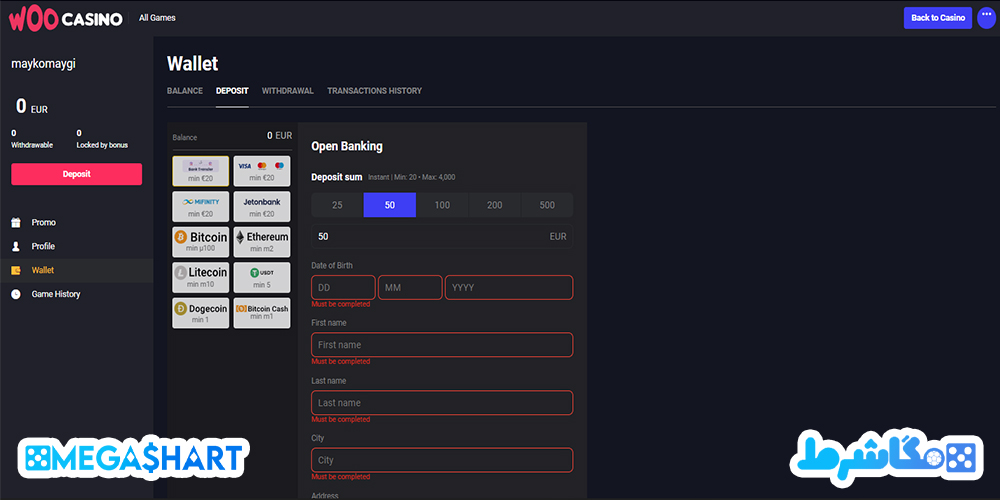Click the First name input field

click(x=442, y=345)
